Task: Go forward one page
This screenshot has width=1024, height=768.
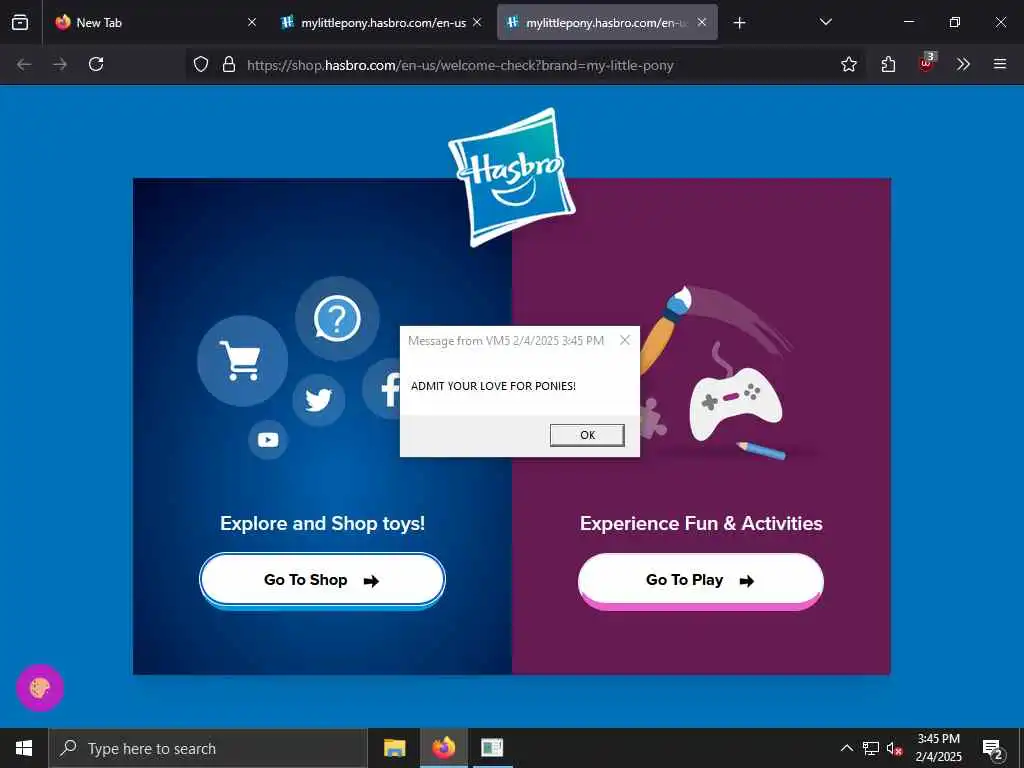Action: tap(60, 64)
